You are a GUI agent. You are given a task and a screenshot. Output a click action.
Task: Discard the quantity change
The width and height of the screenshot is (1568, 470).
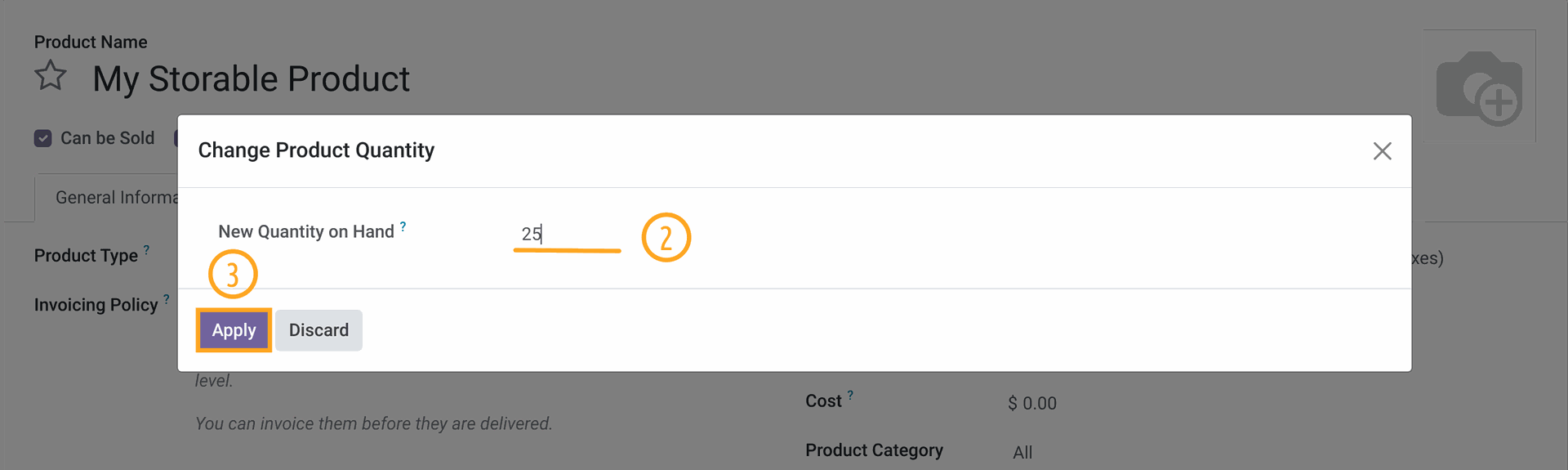(x=318, y=330)
